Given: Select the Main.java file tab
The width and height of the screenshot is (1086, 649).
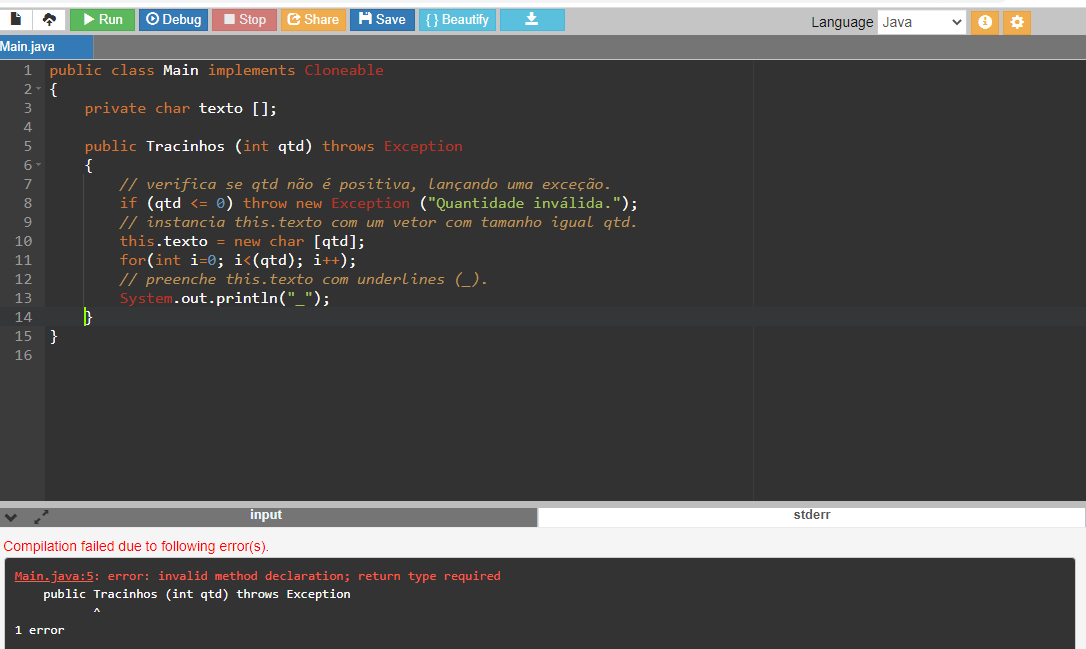Looking at the screenshot, I should point(46,46).
